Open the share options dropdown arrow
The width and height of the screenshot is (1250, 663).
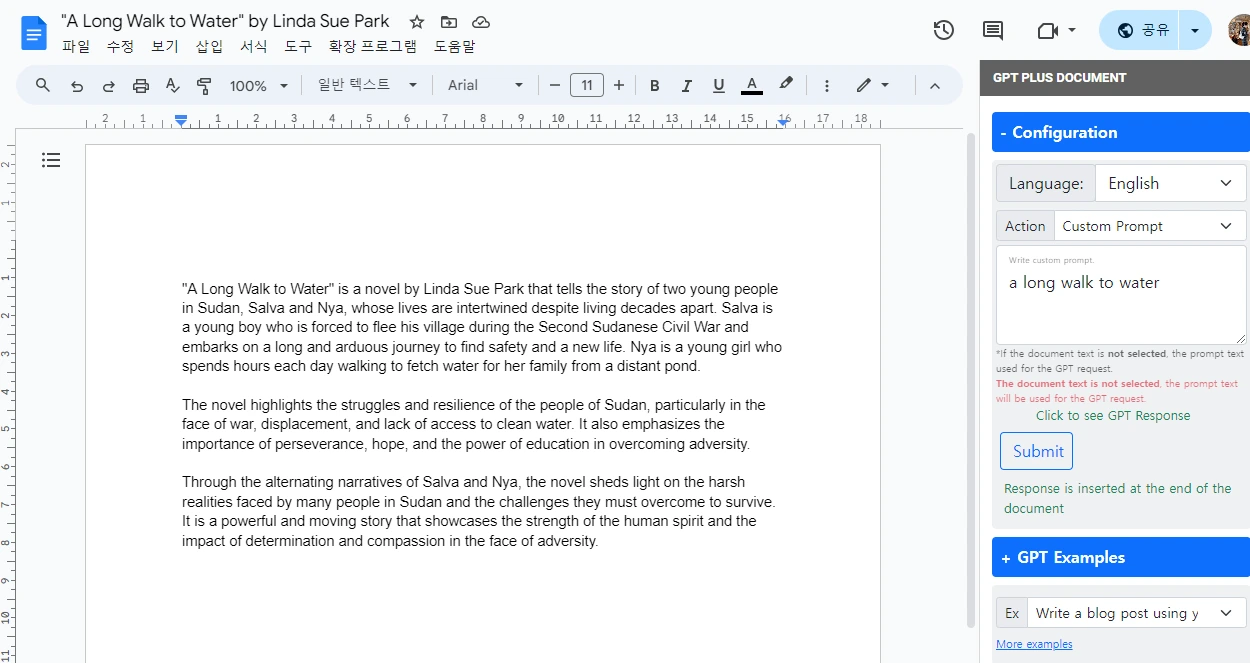(1195, 30)
